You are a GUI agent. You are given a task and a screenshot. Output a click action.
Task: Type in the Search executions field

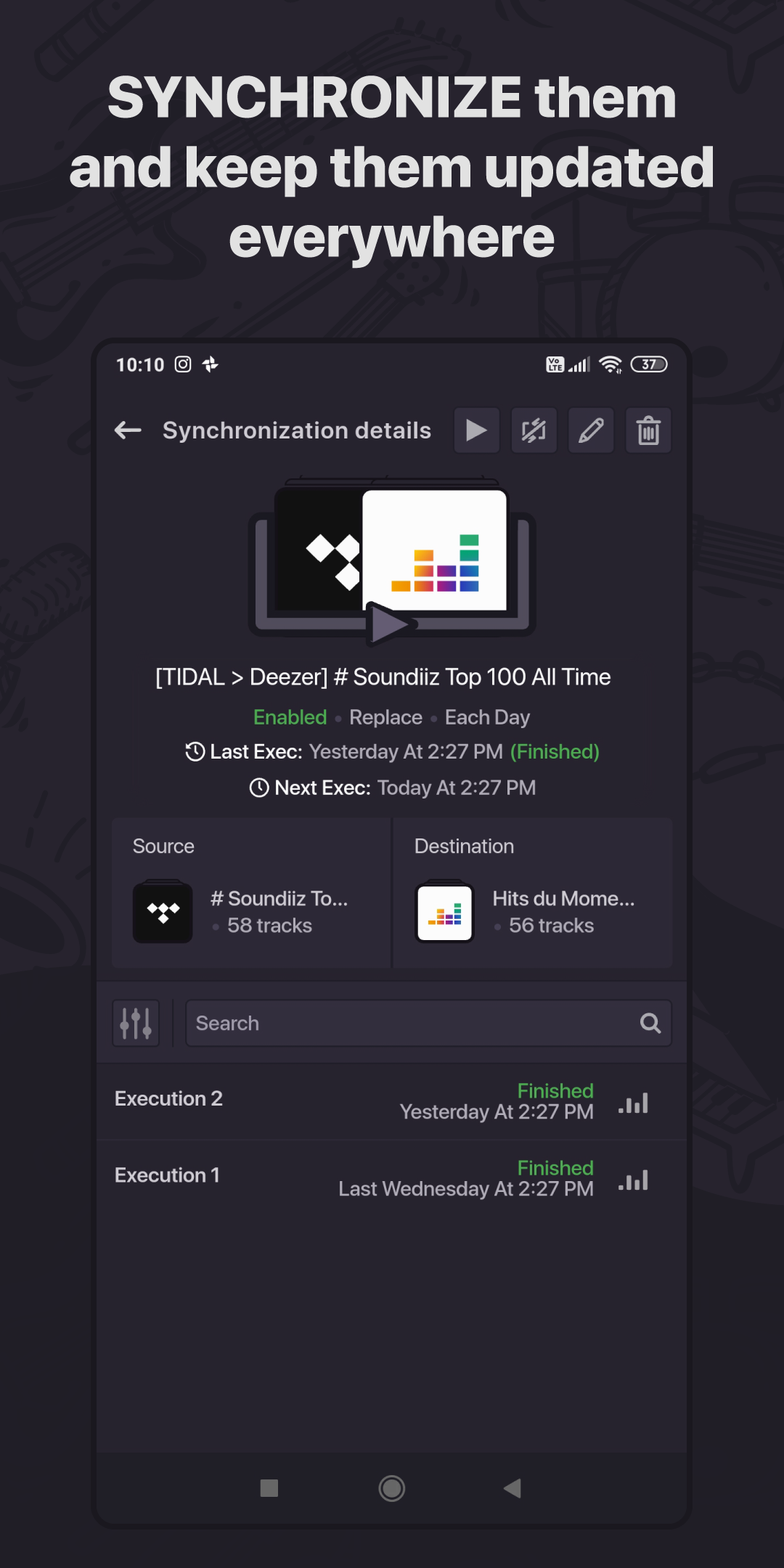(407, 1023)
